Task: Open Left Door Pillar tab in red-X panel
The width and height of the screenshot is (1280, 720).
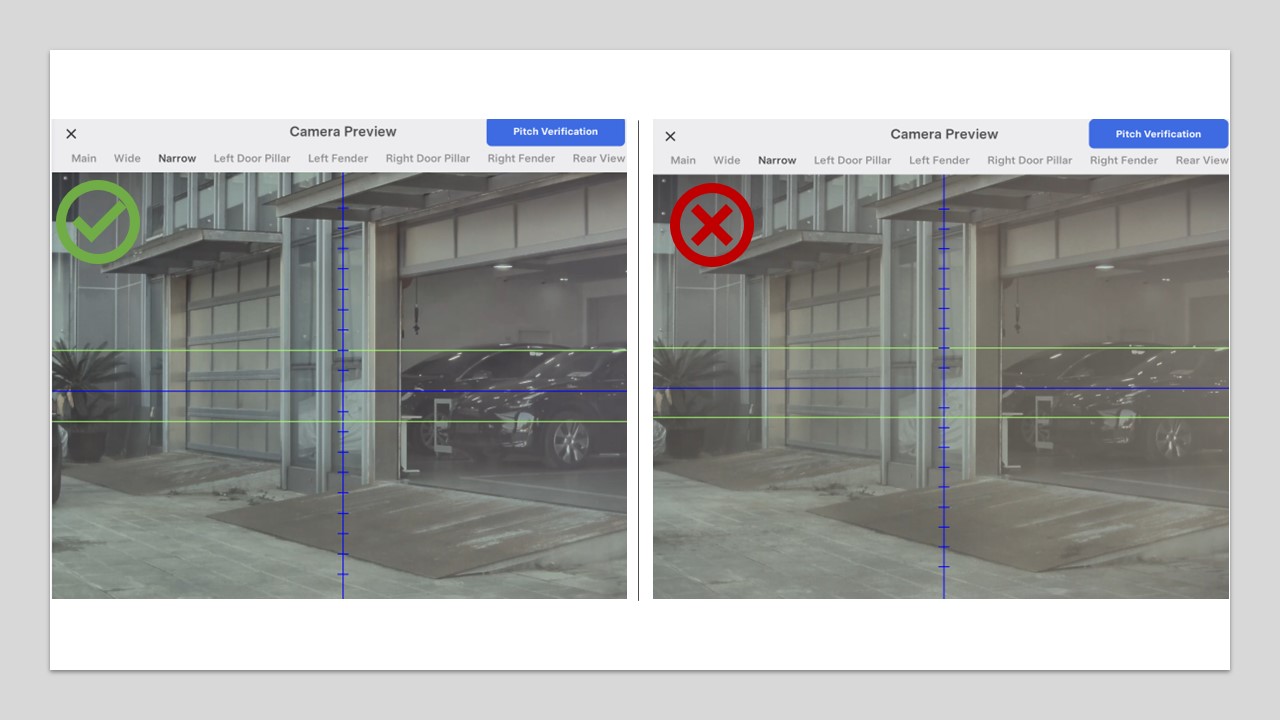Action: (x=852, y=161)
